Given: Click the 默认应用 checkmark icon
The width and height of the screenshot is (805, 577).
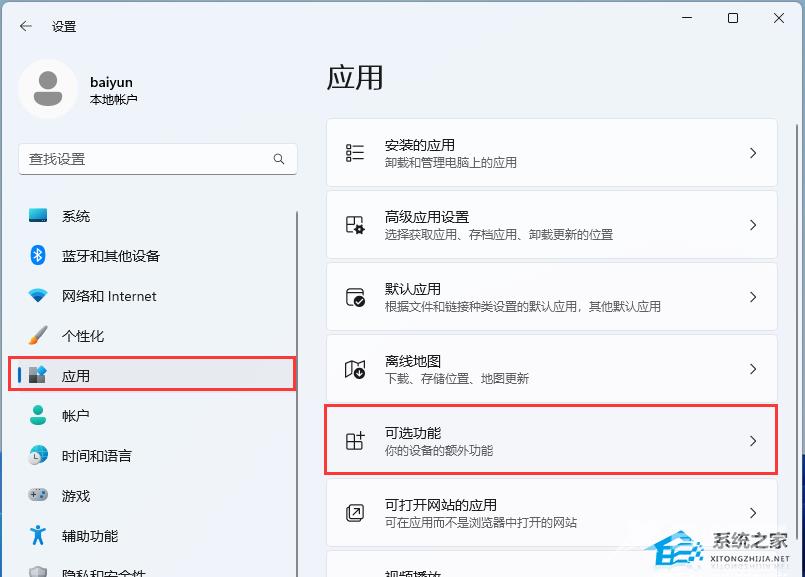Looking at the screenshot, I should tap(355, 297).
